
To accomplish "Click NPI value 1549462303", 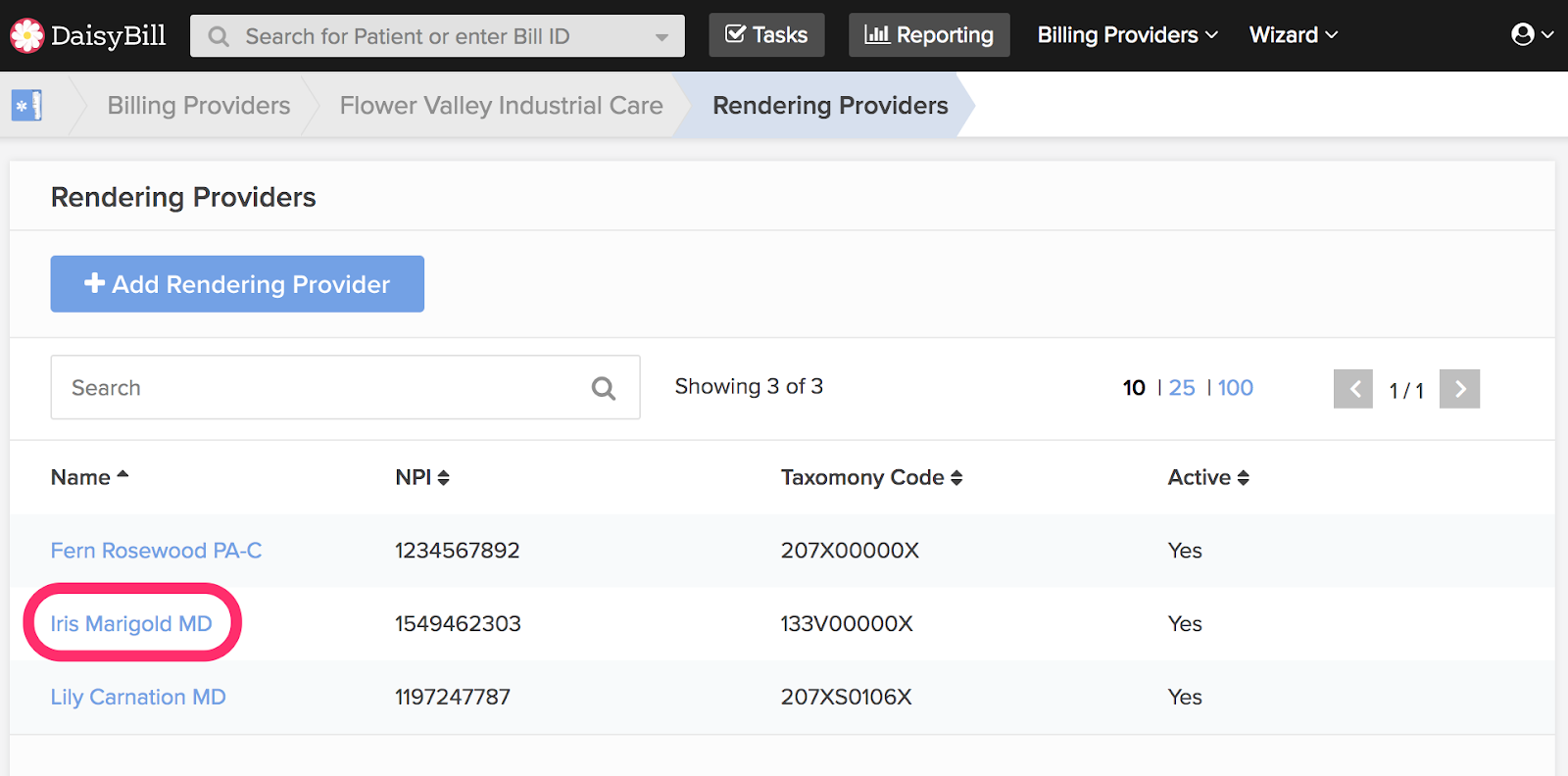I will (458, 624).
